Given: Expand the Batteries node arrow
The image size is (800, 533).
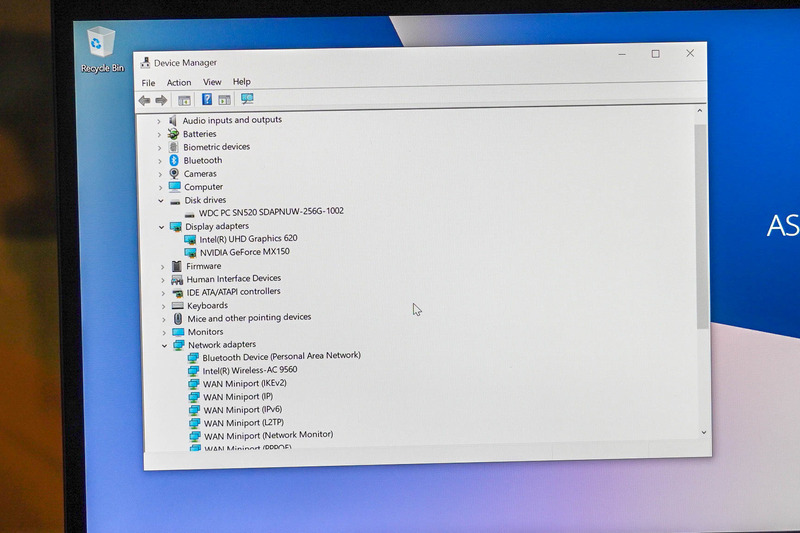Looking at the screenshot, I should click(x=159, y=135).
